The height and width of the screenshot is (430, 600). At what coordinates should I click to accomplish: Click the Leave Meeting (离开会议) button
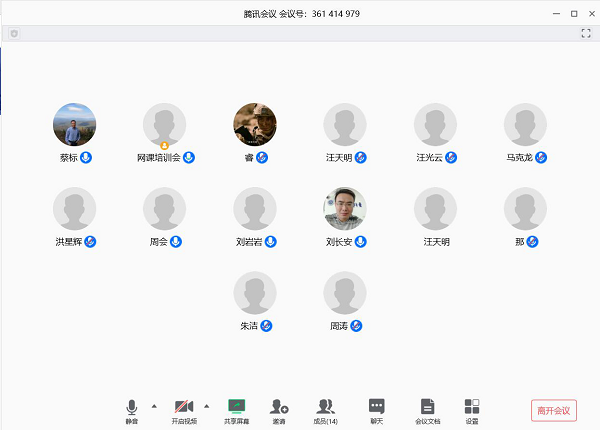553,410
